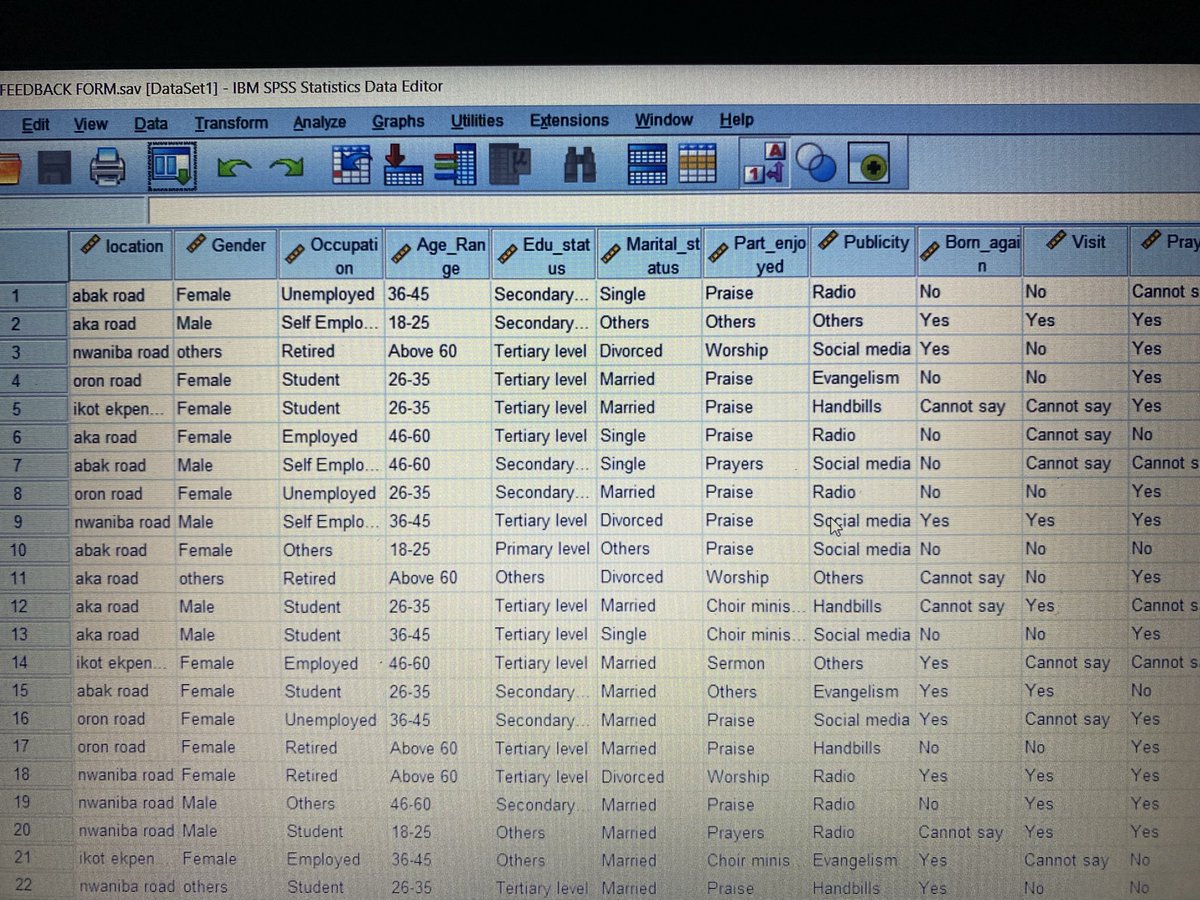Click 'Evangelism' cell in row 15
This screenshot has width=1200, height=900.
pos(863,691)
